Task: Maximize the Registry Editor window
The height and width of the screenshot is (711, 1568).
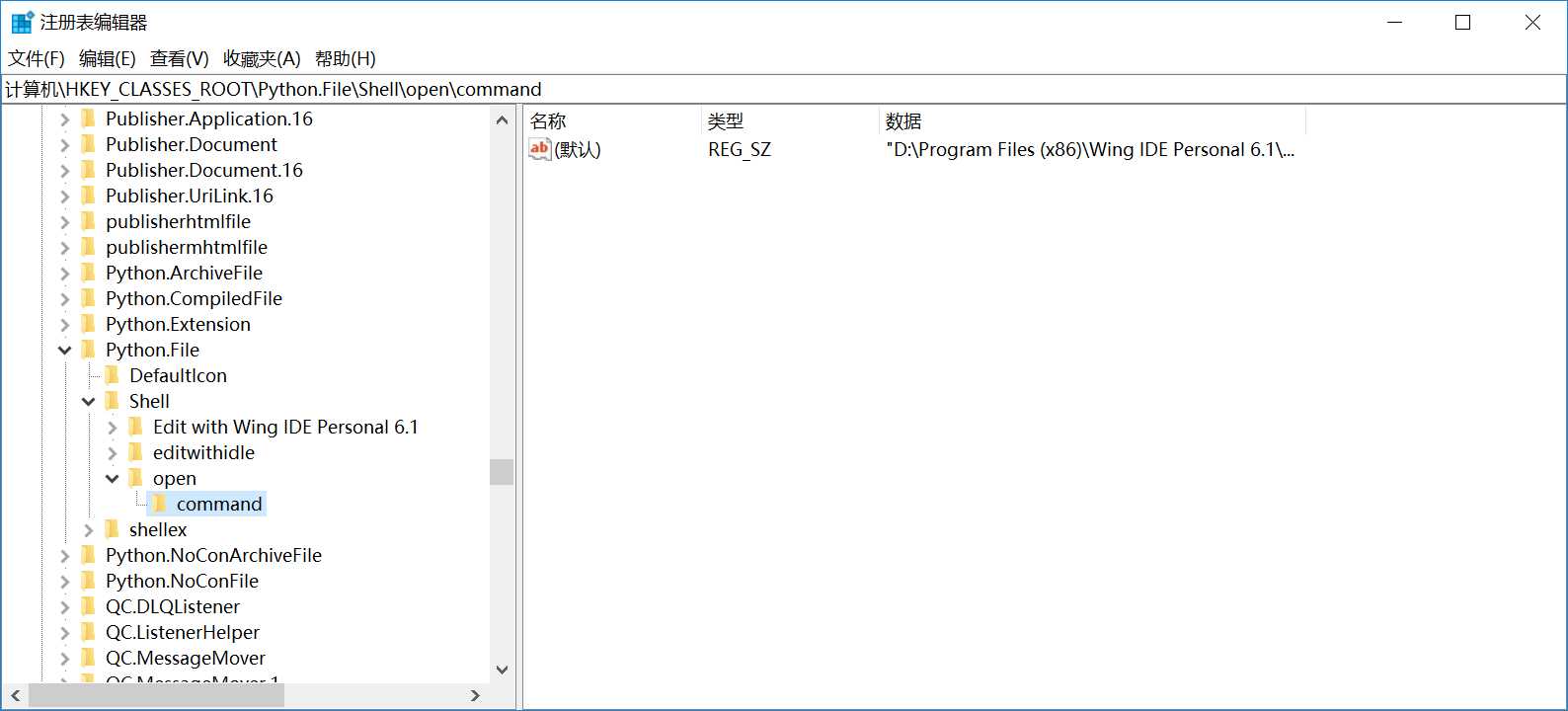Action: pos(1463,22)
